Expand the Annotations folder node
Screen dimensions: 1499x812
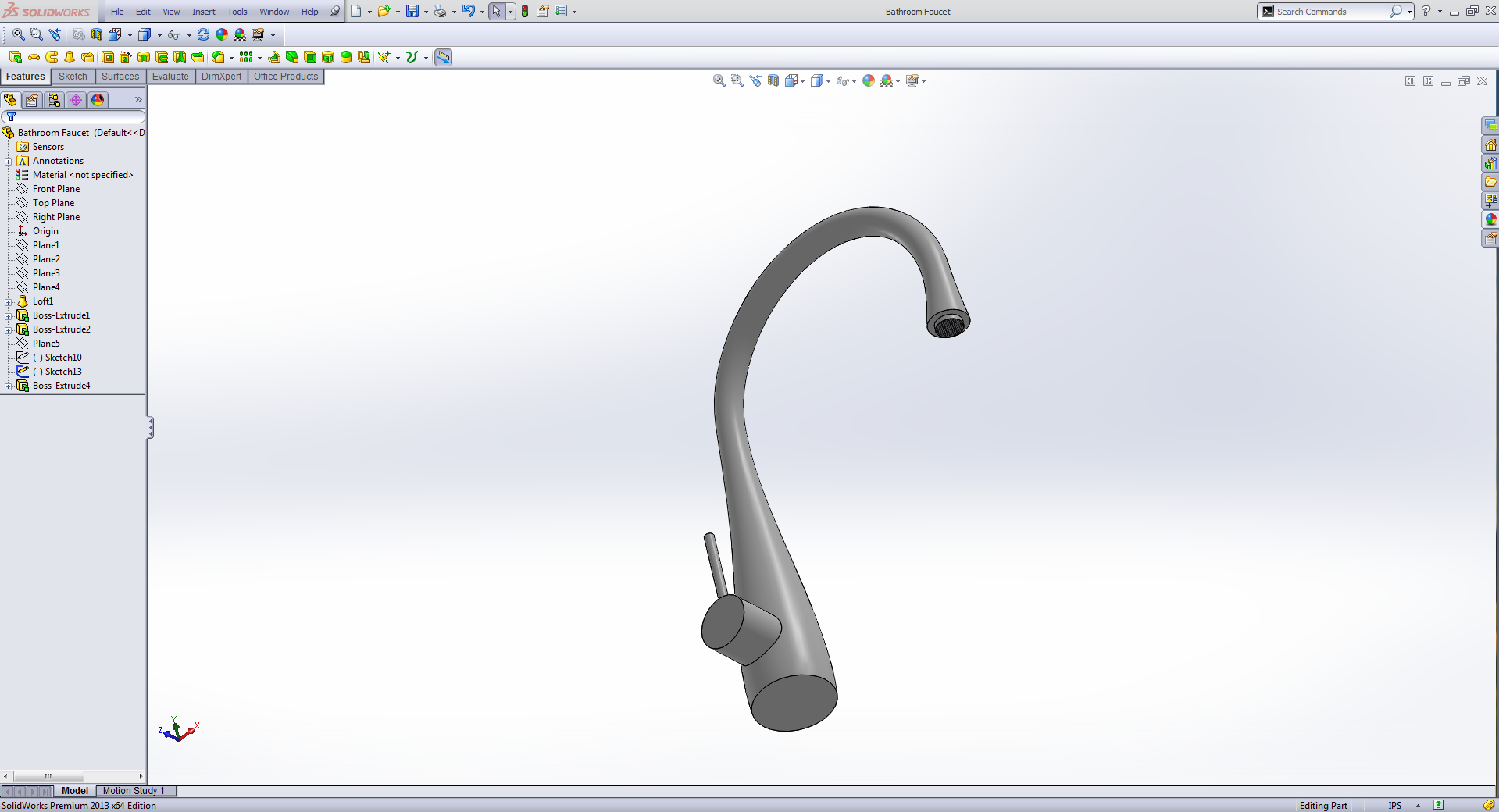click(9, 162)
